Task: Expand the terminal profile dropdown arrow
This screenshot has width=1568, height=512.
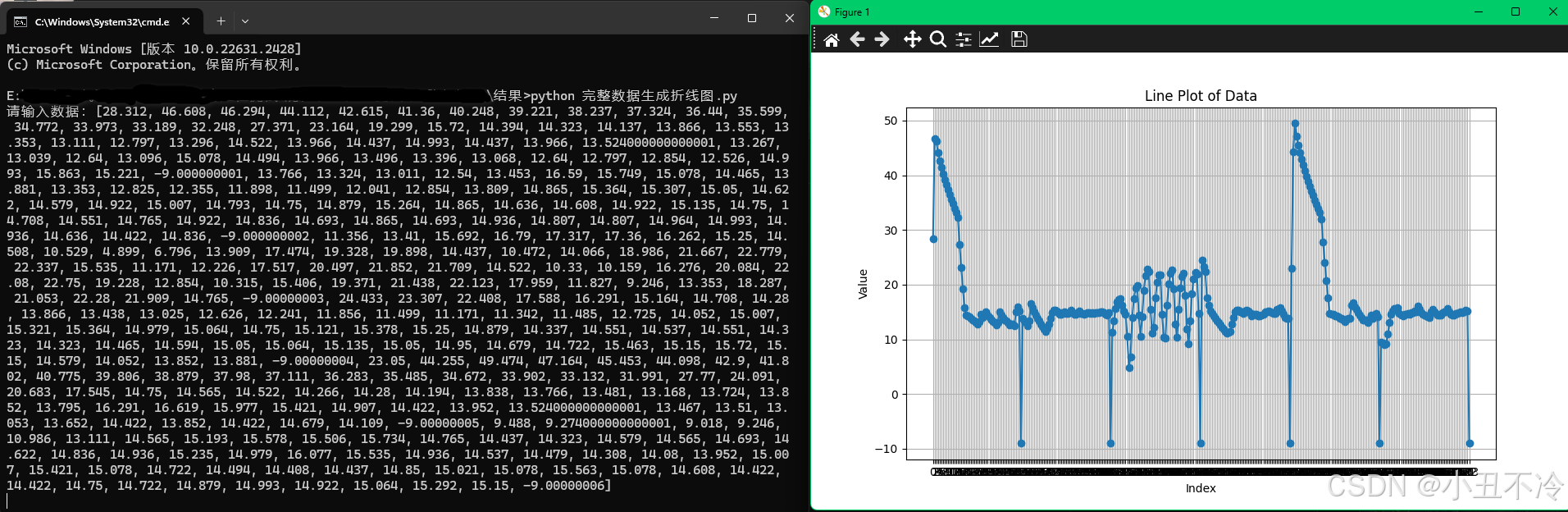Action: point(245,21)
